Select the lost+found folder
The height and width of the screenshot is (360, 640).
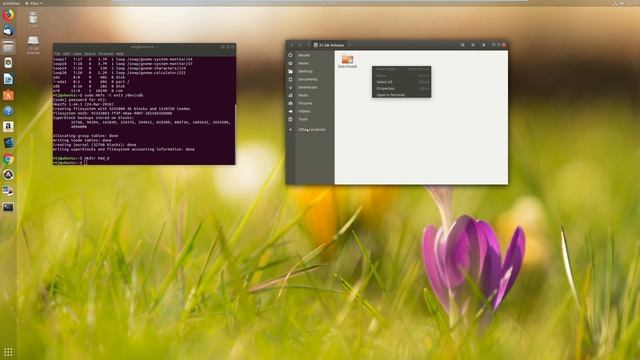[x=347, y=61]
